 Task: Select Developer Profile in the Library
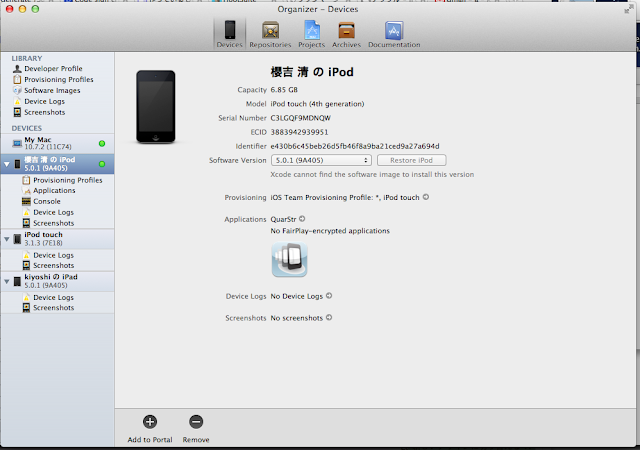click(x=53, y=69)
